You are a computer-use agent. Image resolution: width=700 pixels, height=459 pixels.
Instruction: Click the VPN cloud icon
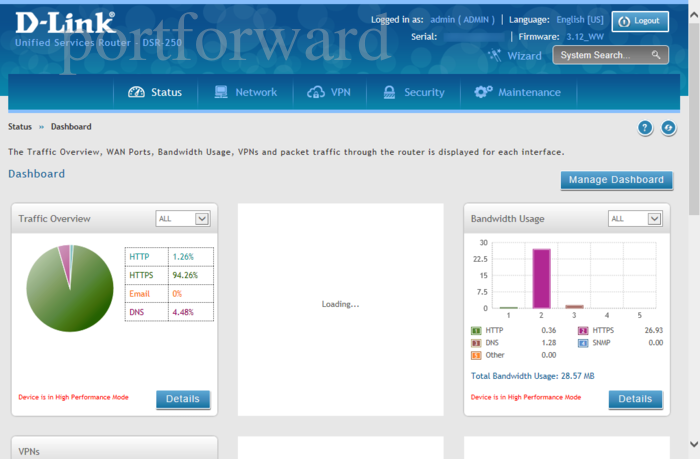point(316,92)
